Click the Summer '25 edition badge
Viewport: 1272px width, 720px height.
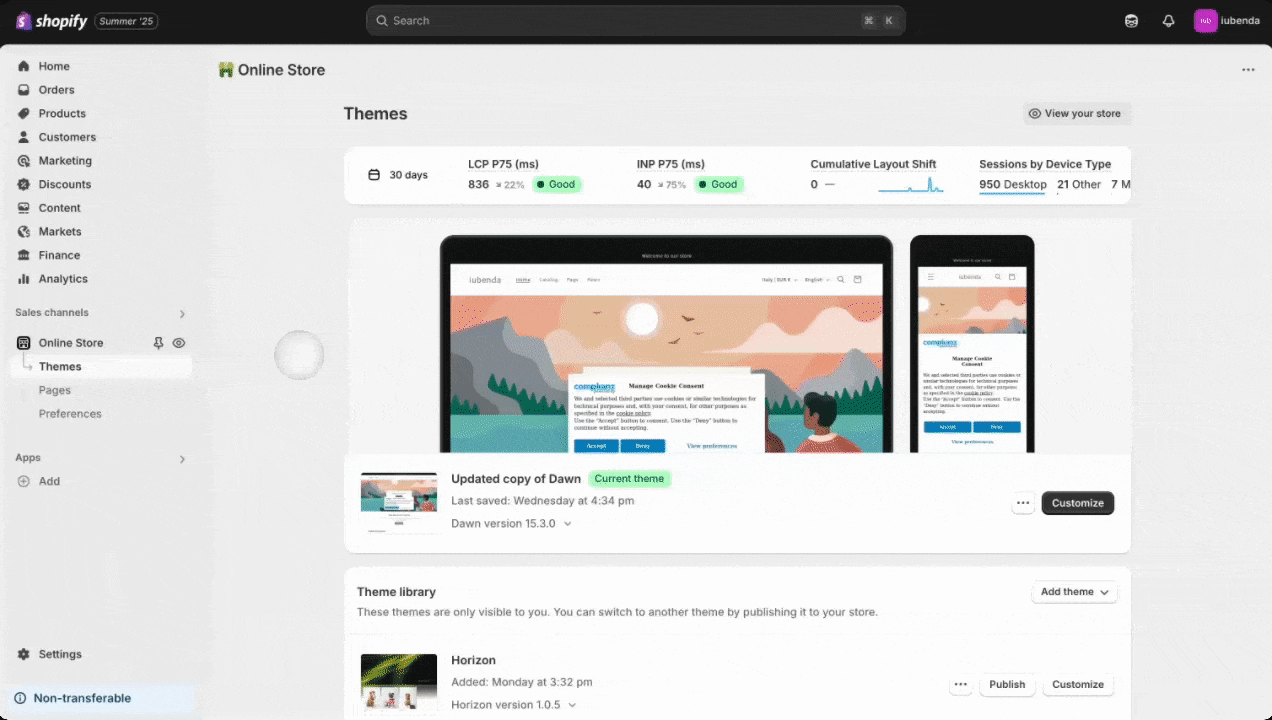pos(126,21)
